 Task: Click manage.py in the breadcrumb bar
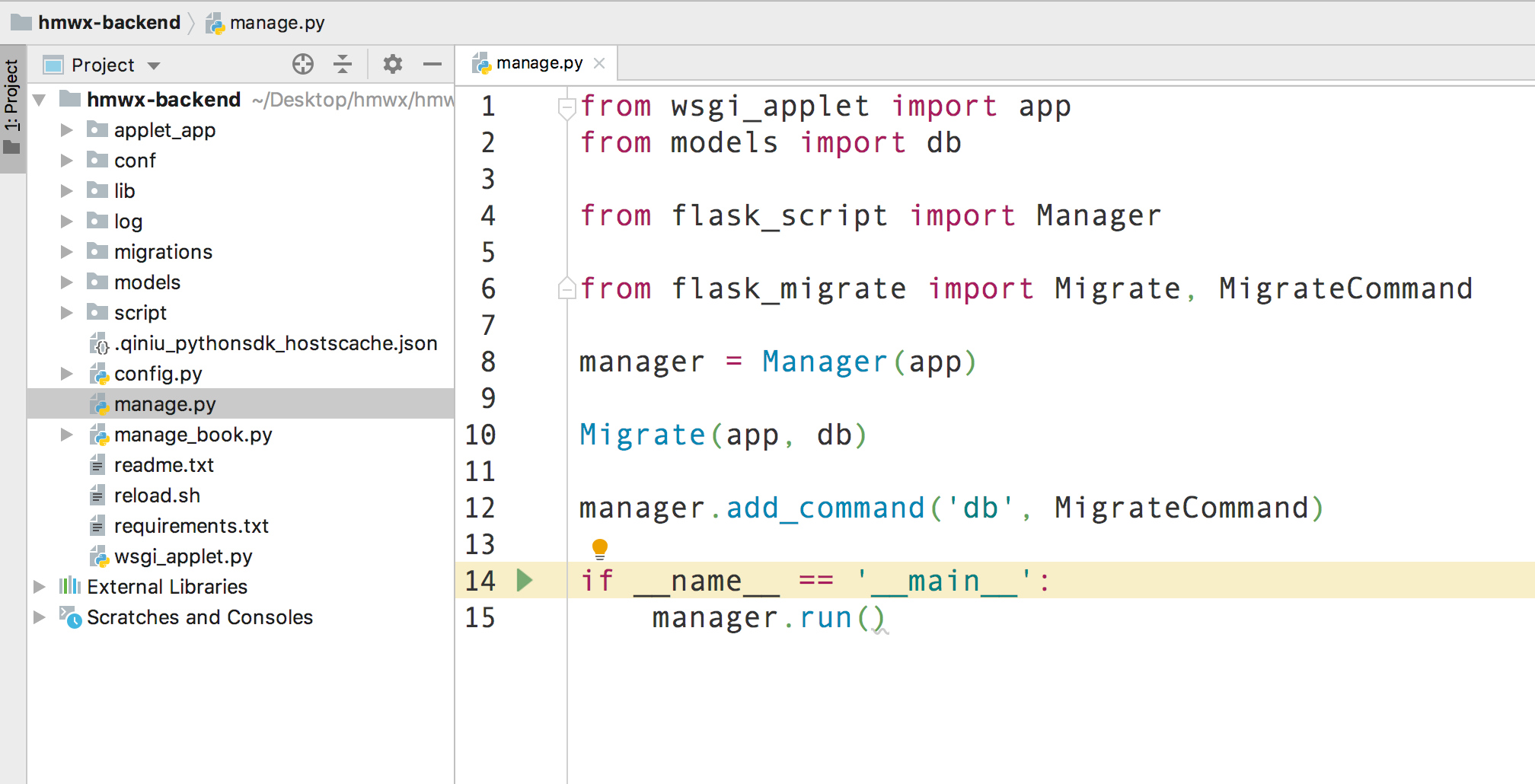click(x=276, y=23)
